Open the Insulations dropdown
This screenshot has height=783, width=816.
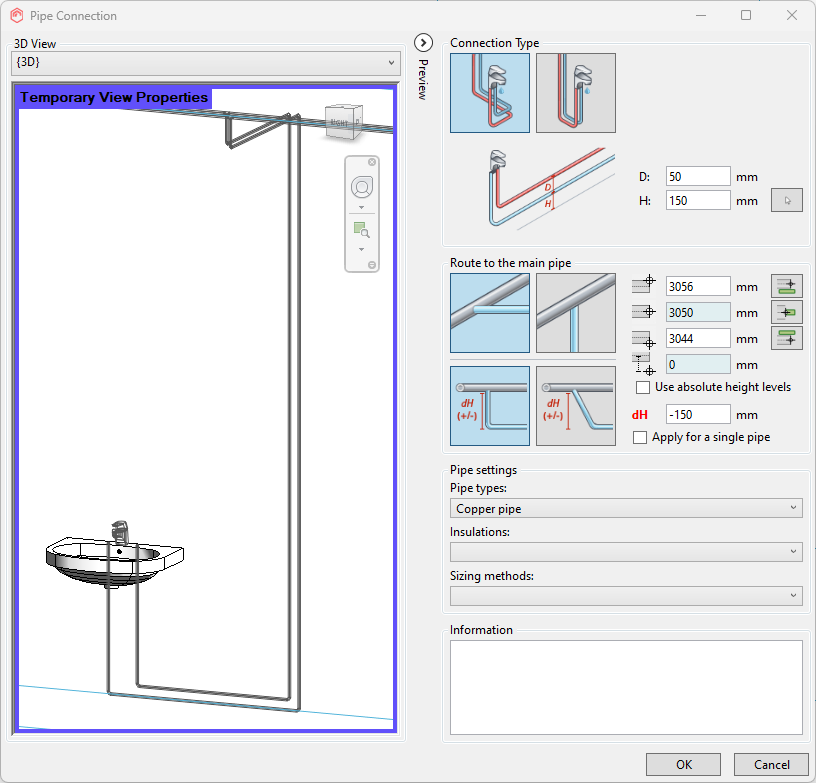click(x=626, y=552)
